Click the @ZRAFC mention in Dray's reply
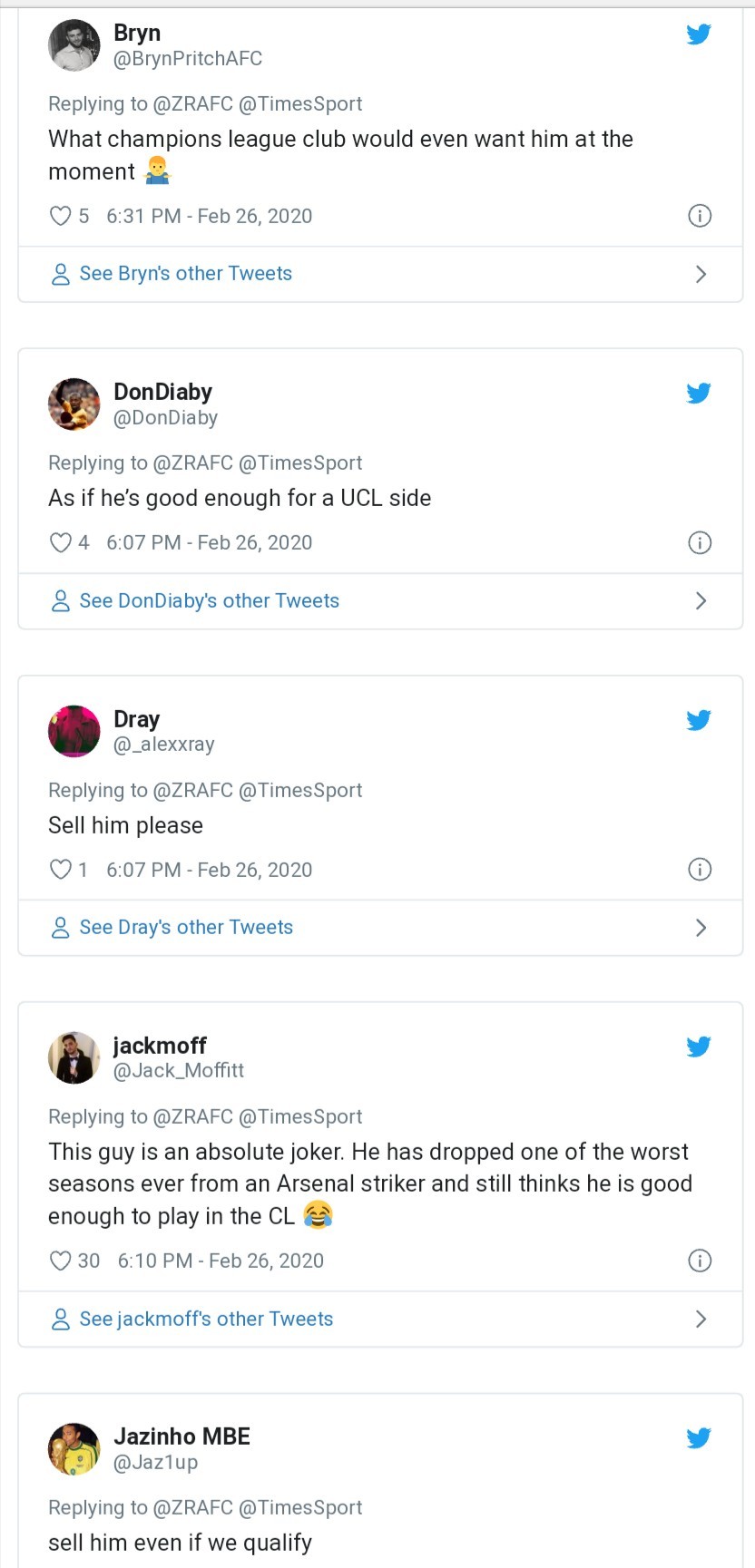This screenshot has height=1568, width=755. (198, 790)
